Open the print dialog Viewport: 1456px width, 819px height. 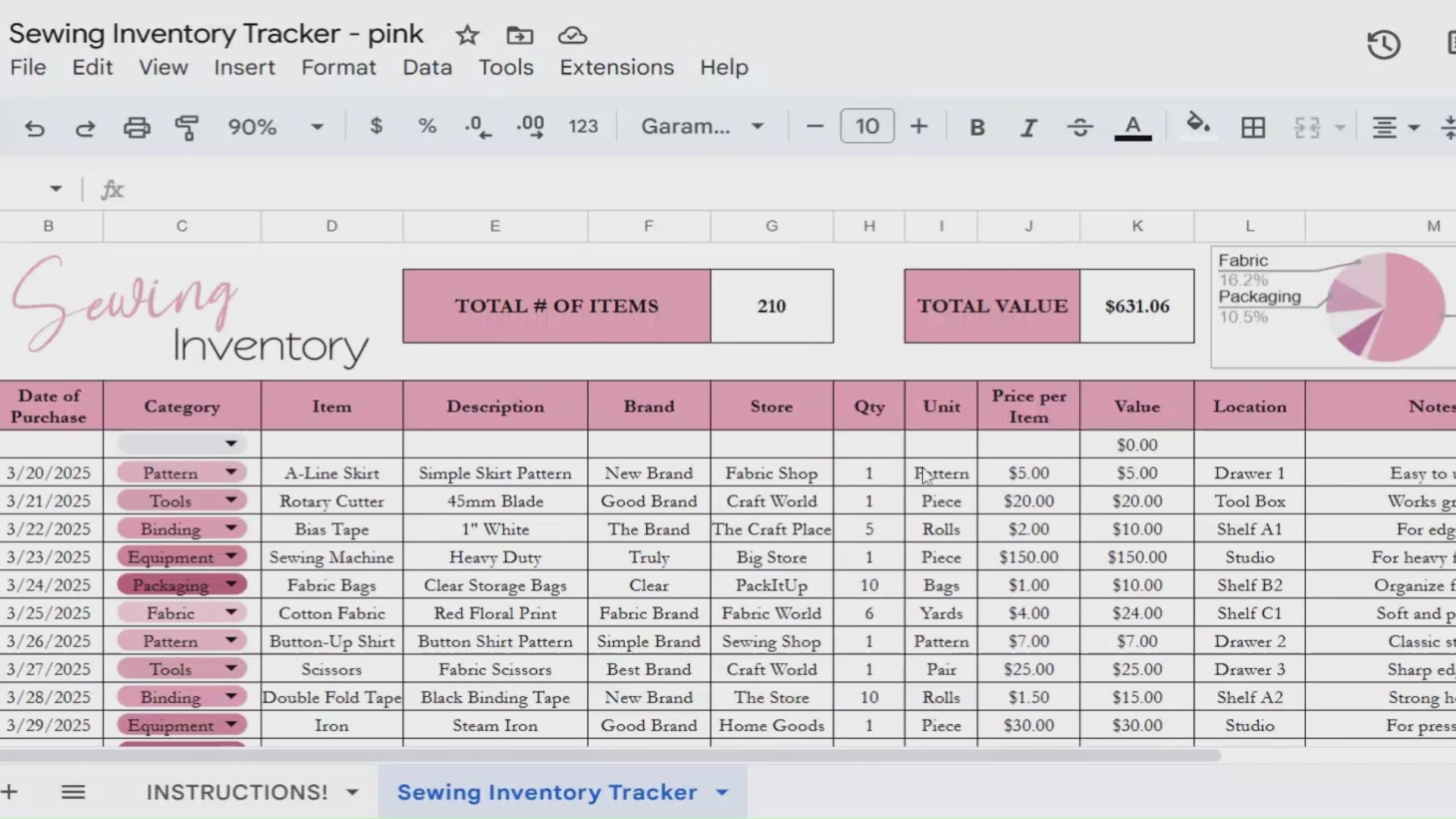(136, 127)
